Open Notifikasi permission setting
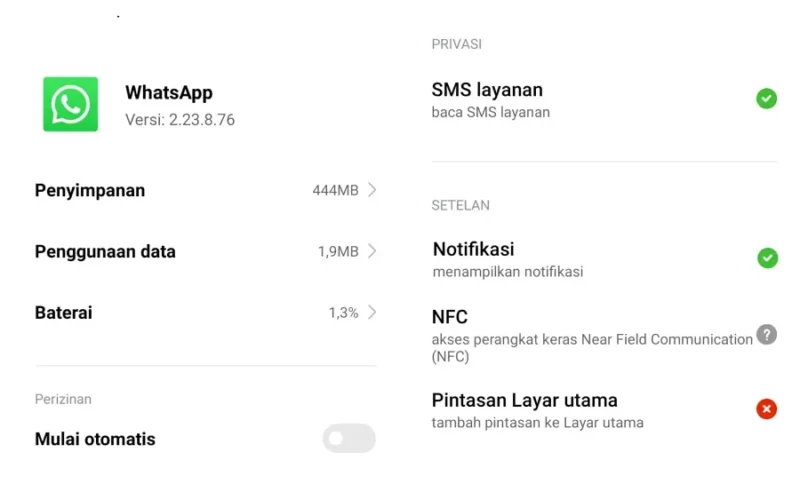This screenshot has width=800, height=484. pyautogui.click(x=605, y=259)
